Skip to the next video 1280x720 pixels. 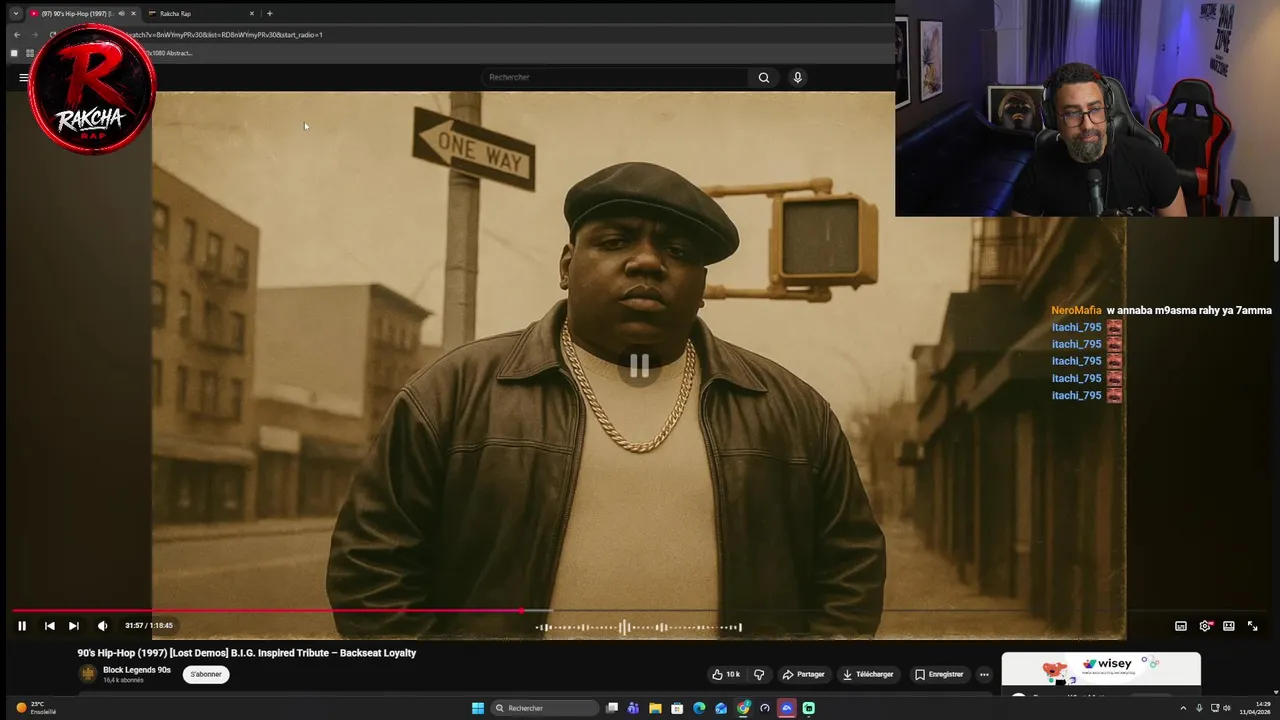coord(73,626)
